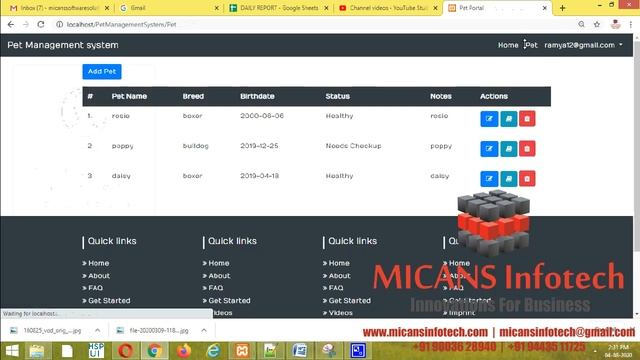
Task: Open Internet Explorer from taskbar
Action: 213,351
